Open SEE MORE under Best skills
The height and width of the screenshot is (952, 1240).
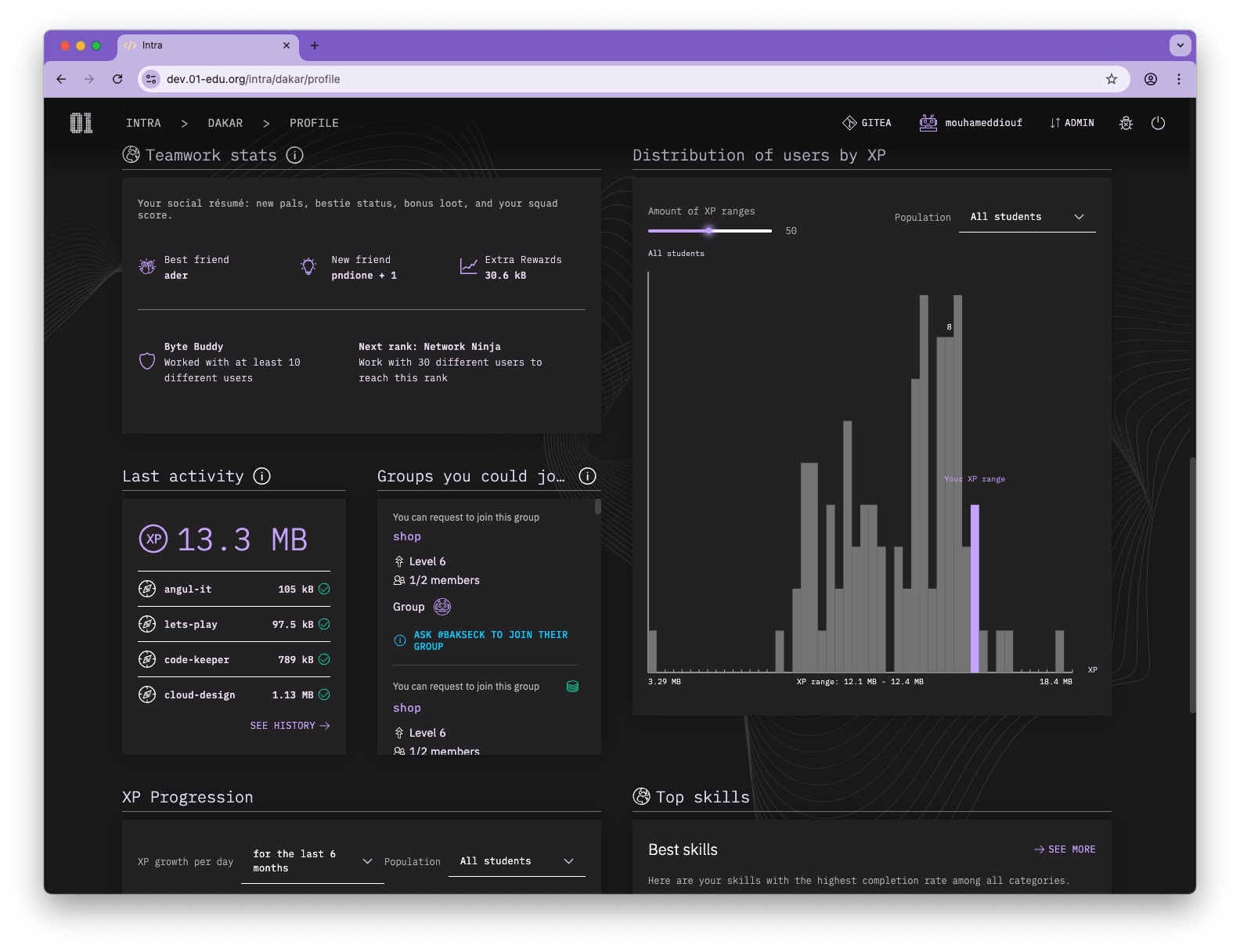pos(1065,849)
